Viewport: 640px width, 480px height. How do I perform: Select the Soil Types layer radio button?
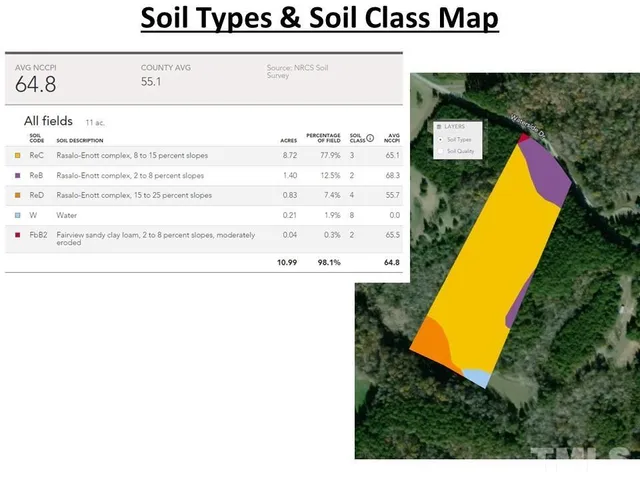point(439,139)
